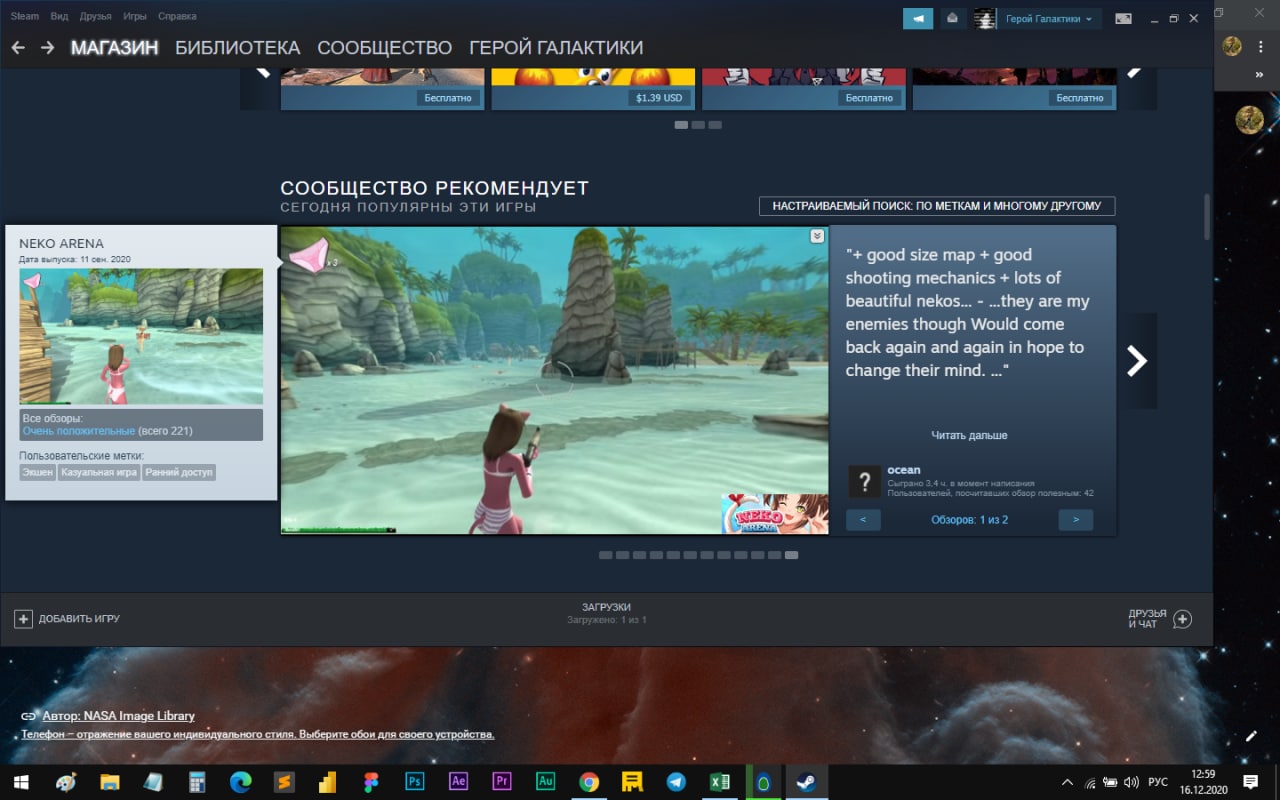Click the question-mark avatar of reviewer ocean
The height and width of the screenshot is (800, 1280).
pos(864,481)
